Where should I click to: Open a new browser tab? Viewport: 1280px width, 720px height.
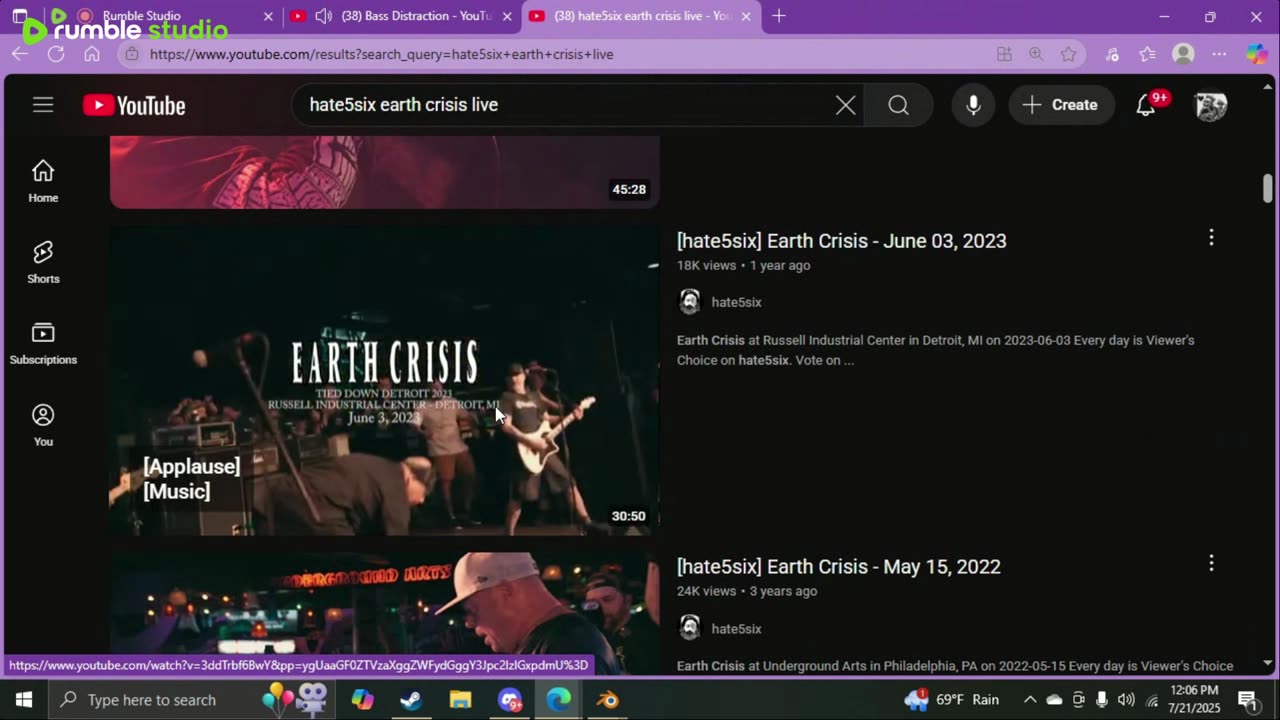pos(779,16)
